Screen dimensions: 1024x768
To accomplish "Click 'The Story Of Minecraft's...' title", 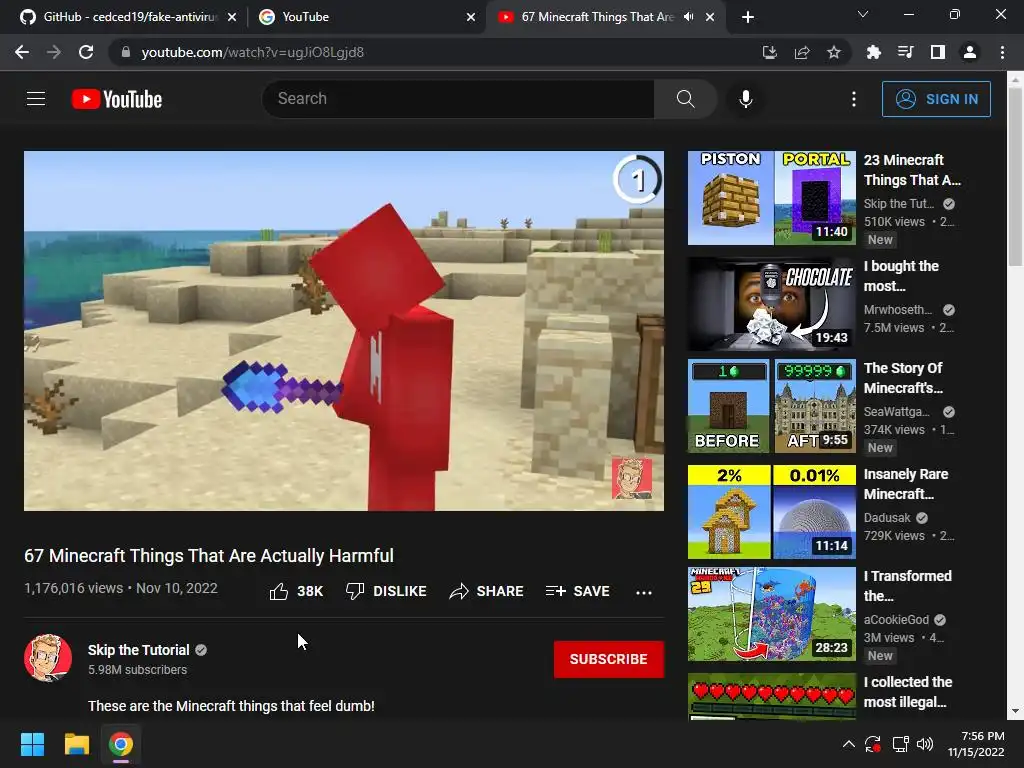I will pyautogui.click(x=903, y=378).
